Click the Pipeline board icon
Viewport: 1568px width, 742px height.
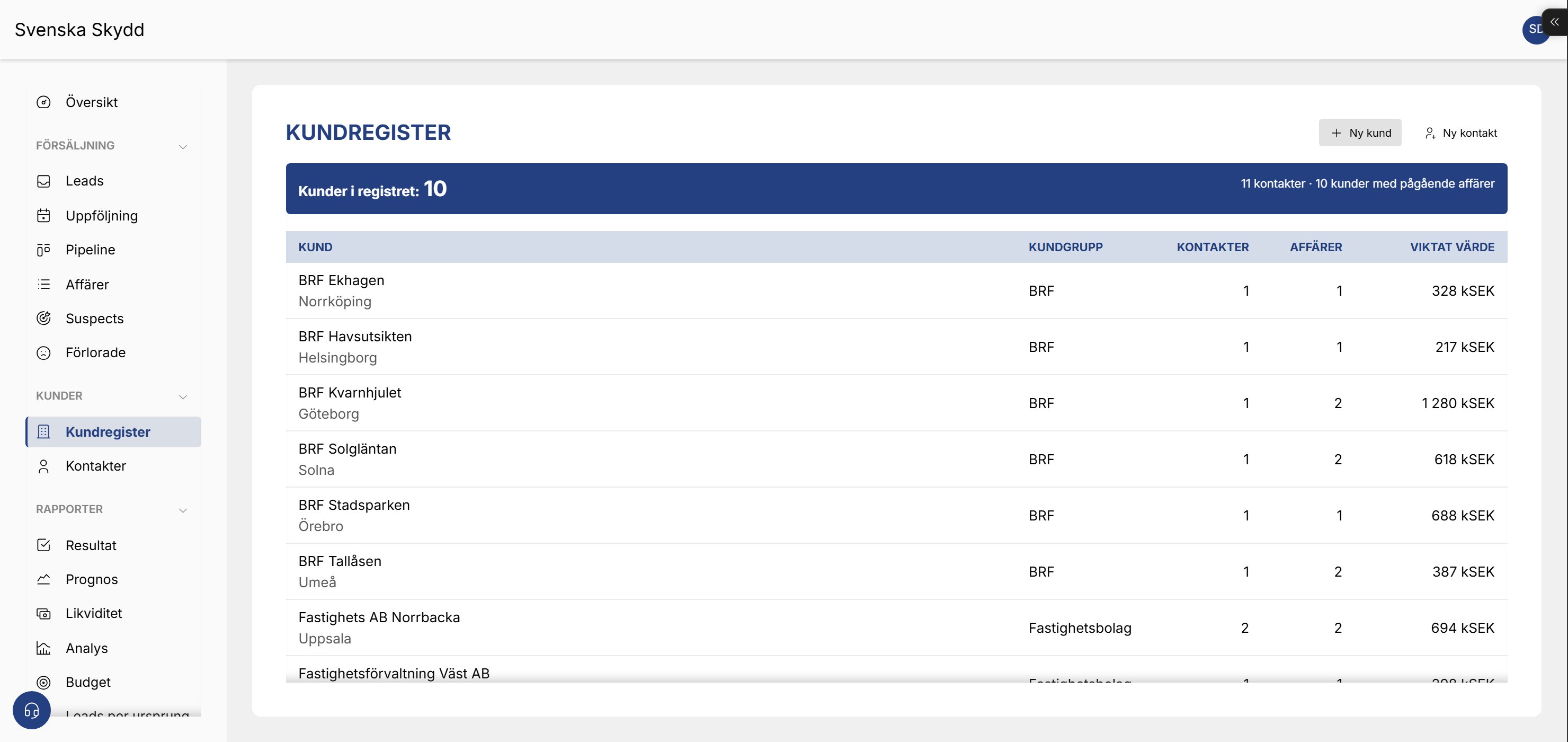43,250
